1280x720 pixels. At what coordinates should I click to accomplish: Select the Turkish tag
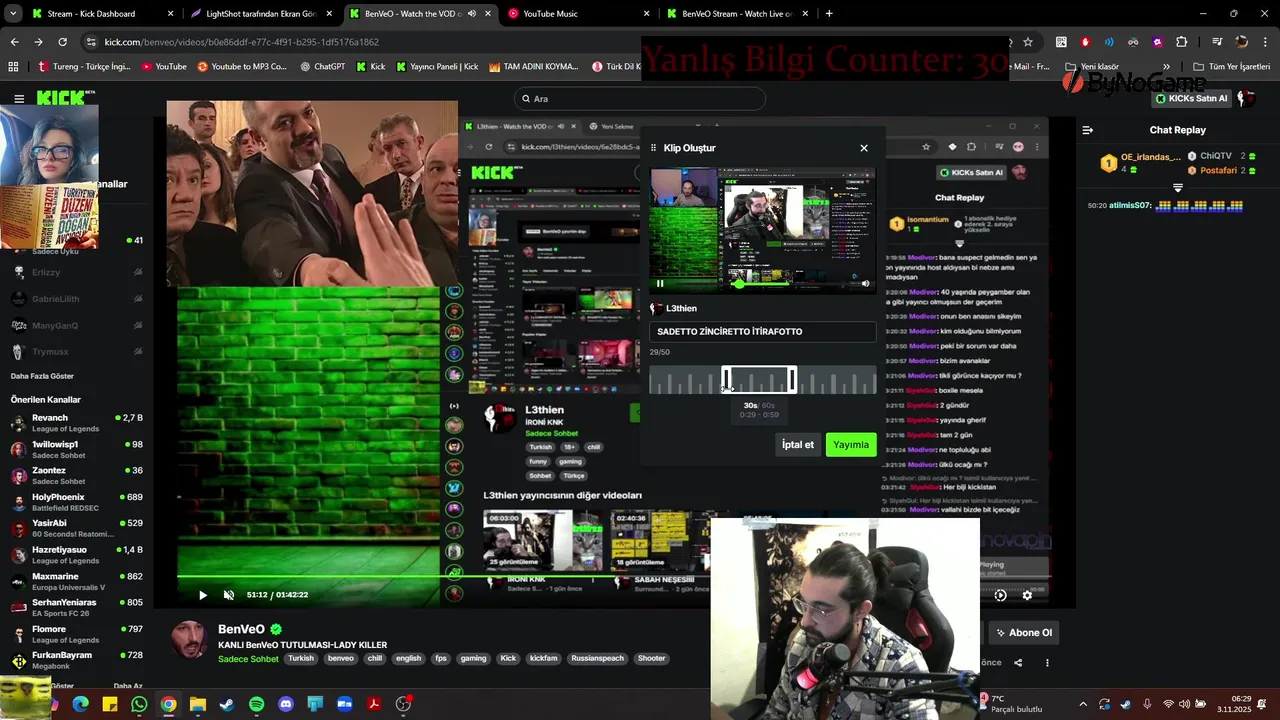(301, 658)
